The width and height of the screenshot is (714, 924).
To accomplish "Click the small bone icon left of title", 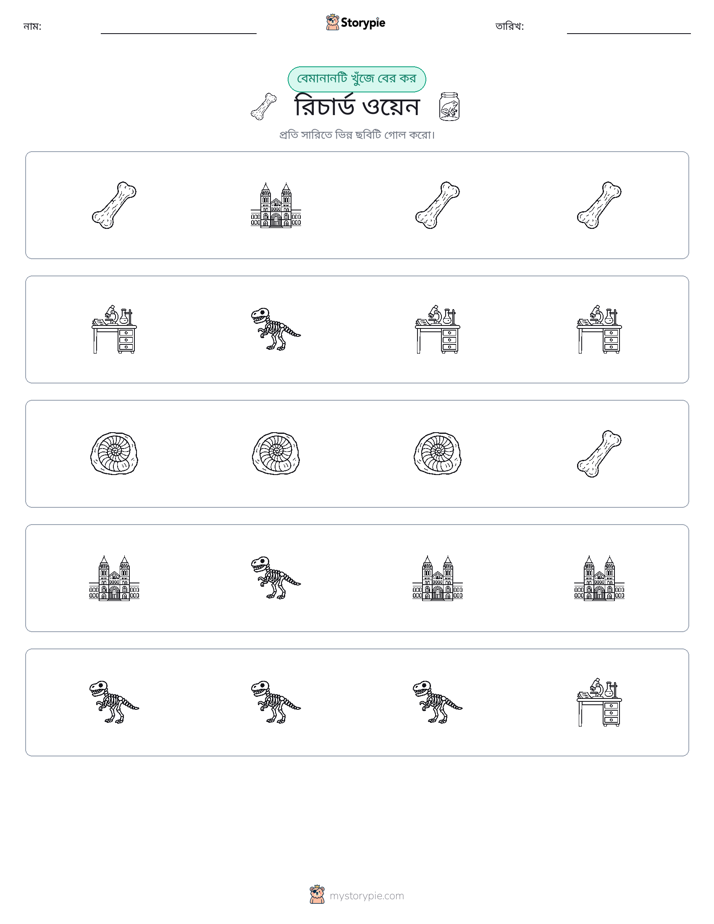I will click(264, 107).
